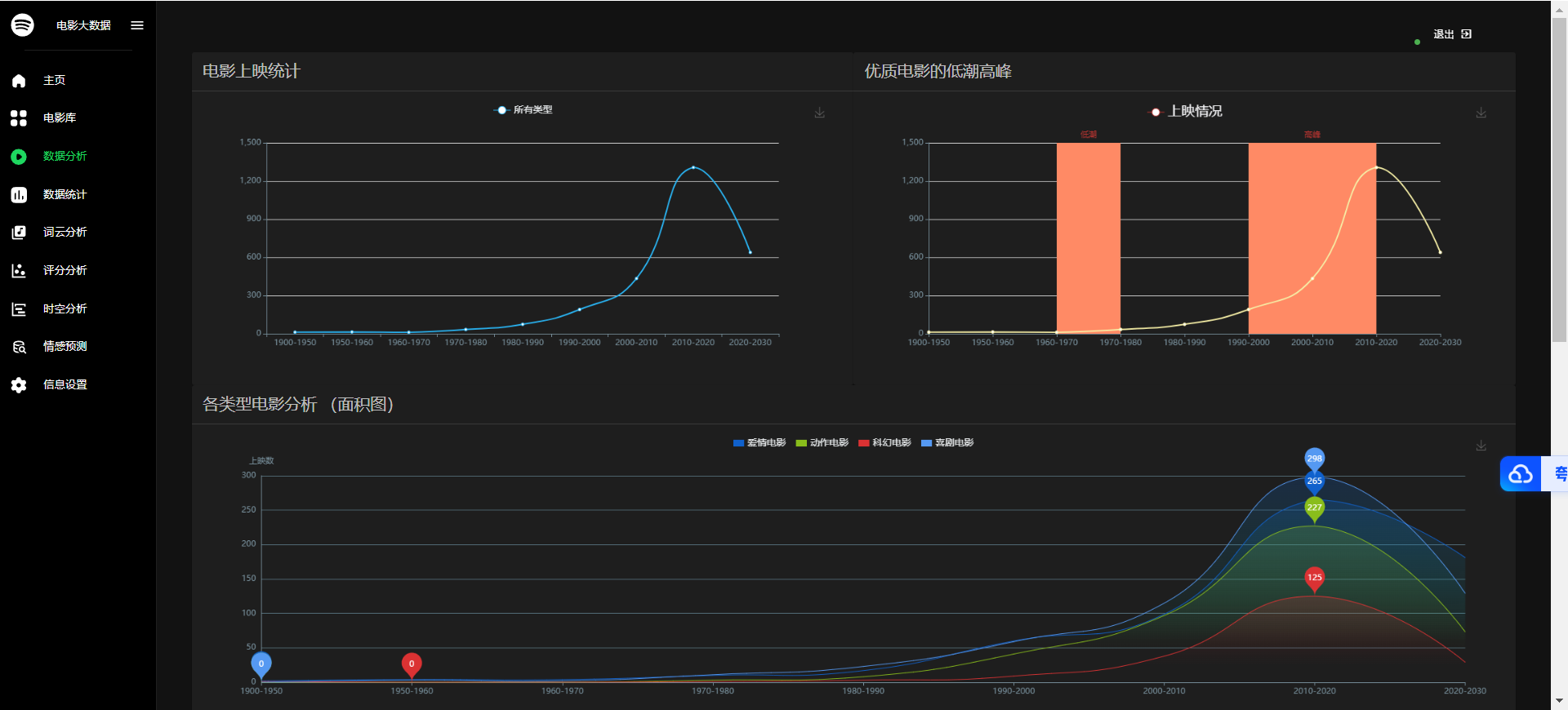1568x710 pixels.
Task: Open 信息设置 settings in the sidebar
Action: (x=65, y=384)
